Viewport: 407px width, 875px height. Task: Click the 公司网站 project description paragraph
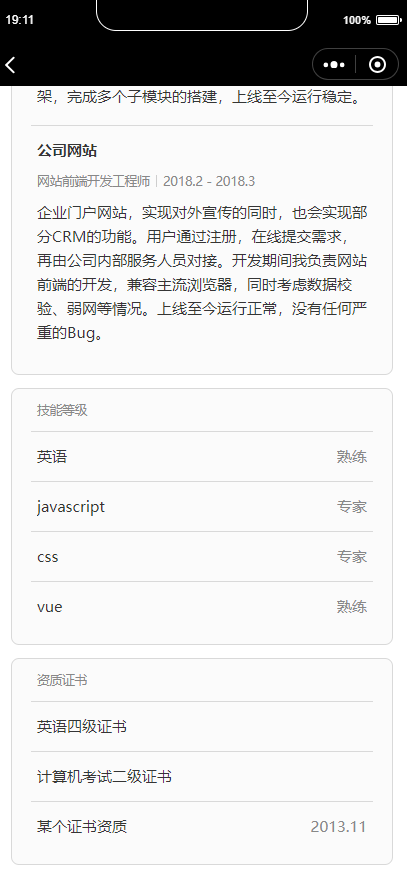coord(202,273)
